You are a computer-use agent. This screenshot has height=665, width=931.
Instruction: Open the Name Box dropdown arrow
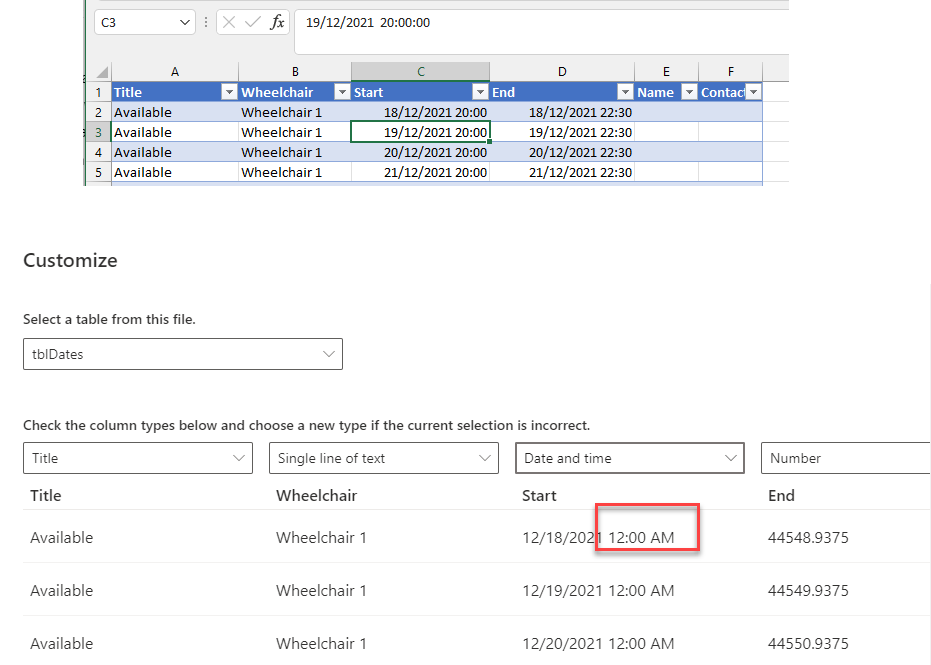[x=184, y=23]
